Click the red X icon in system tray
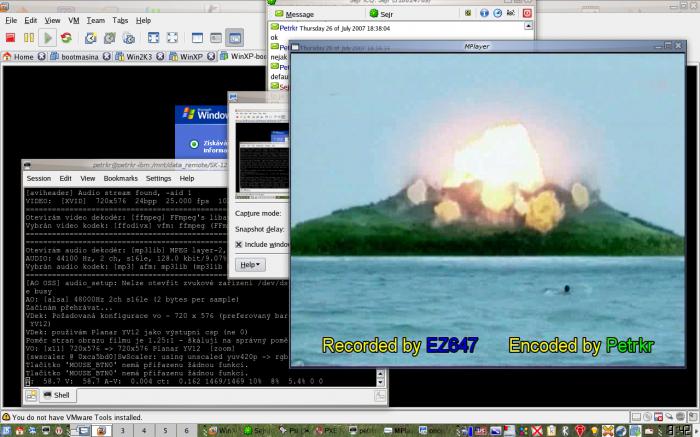This screenshot has height=437, width=700. [x=537, y=431]
